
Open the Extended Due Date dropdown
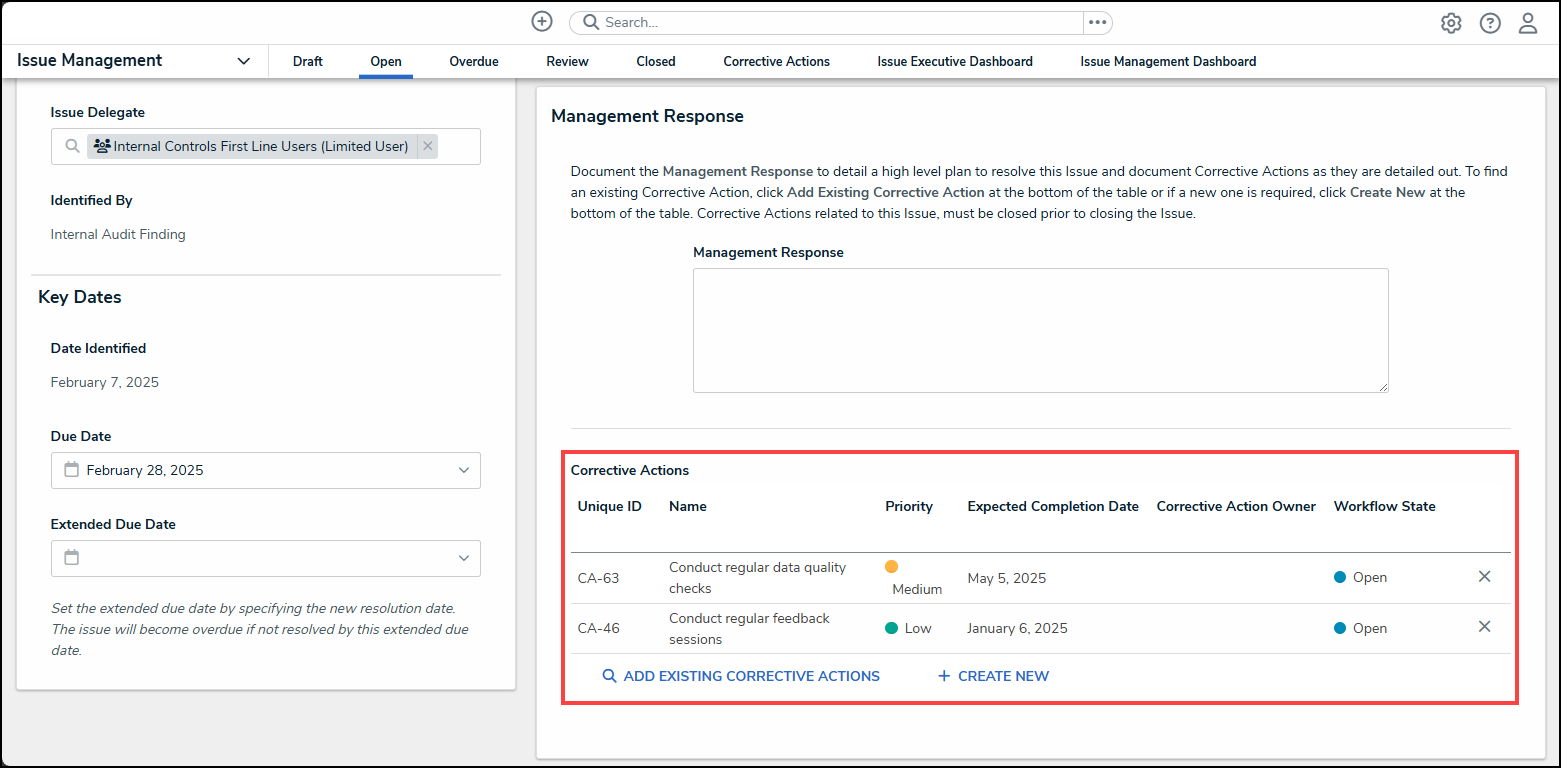click(463, 558)
